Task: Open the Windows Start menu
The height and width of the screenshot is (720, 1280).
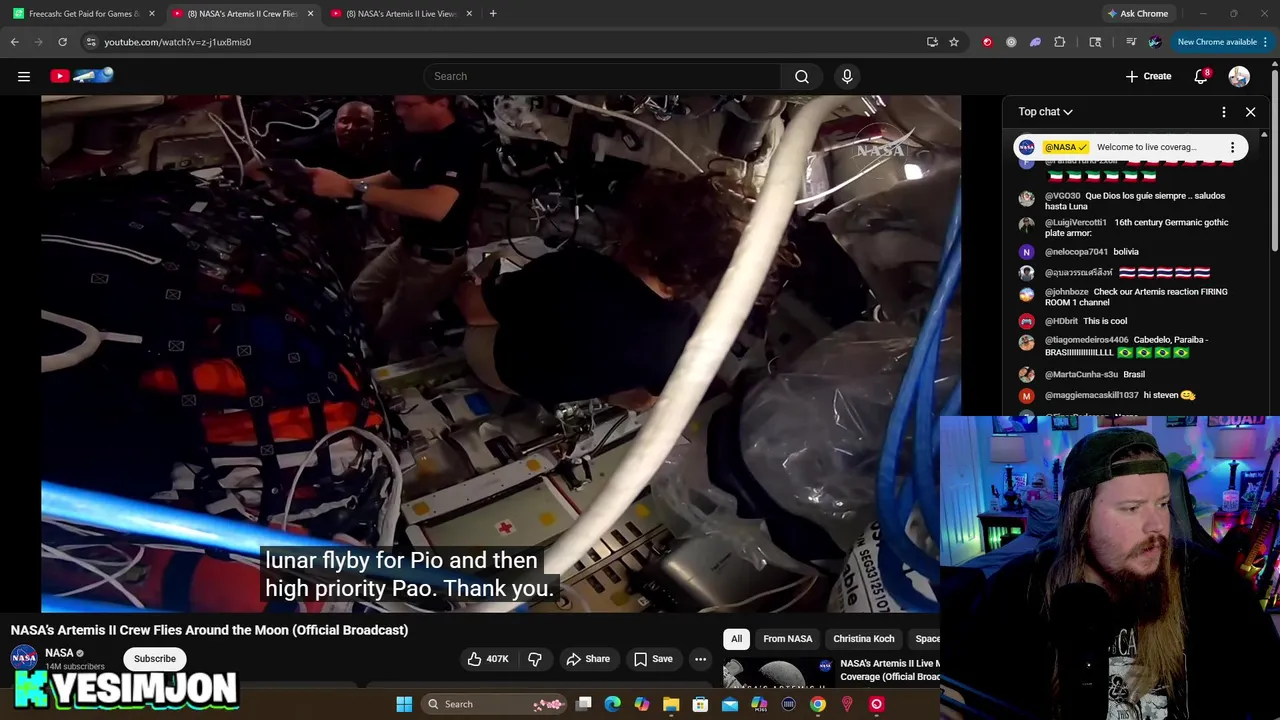Action: (404, 704)
